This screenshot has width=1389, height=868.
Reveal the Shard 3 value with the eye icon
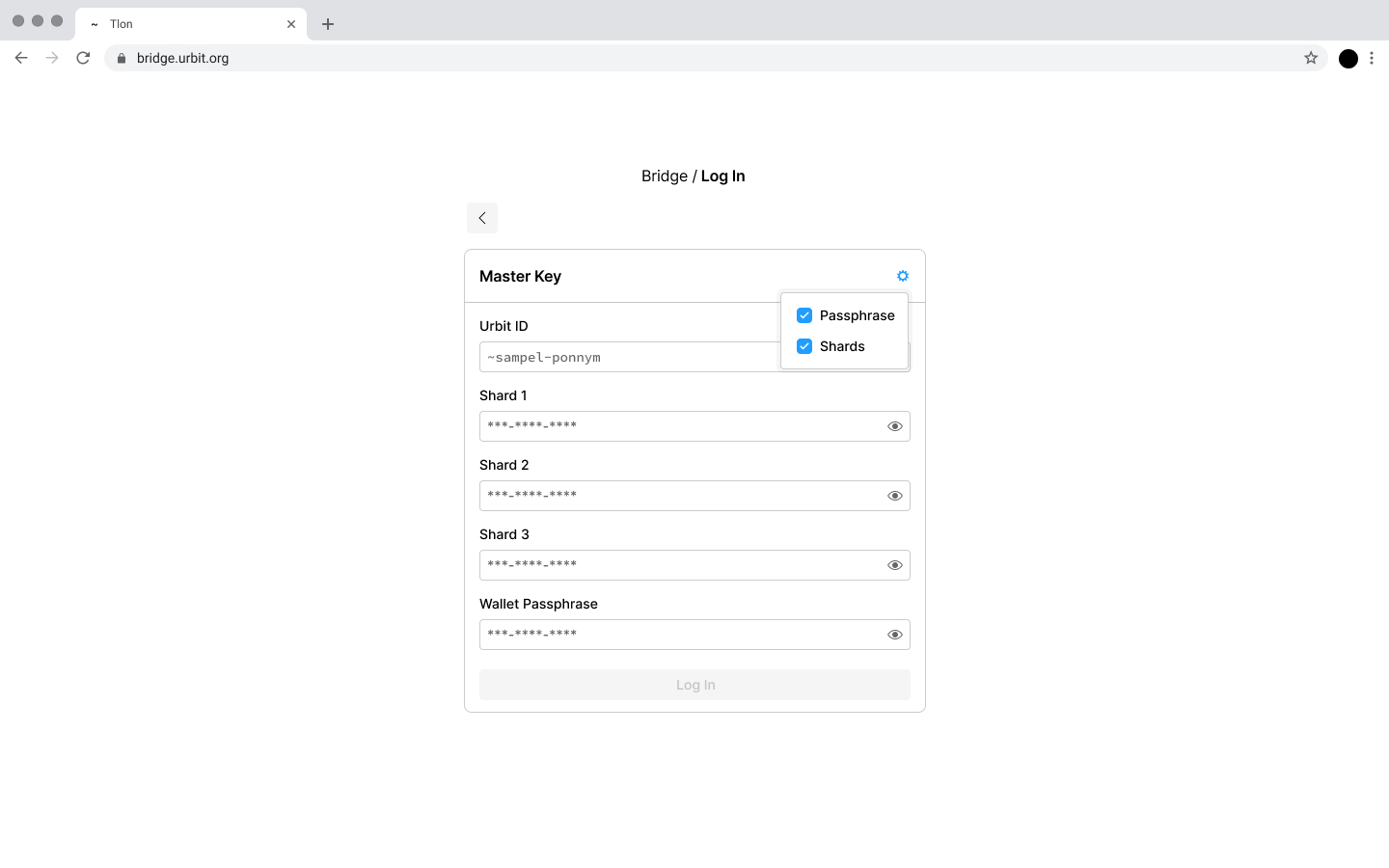(894, 564)
